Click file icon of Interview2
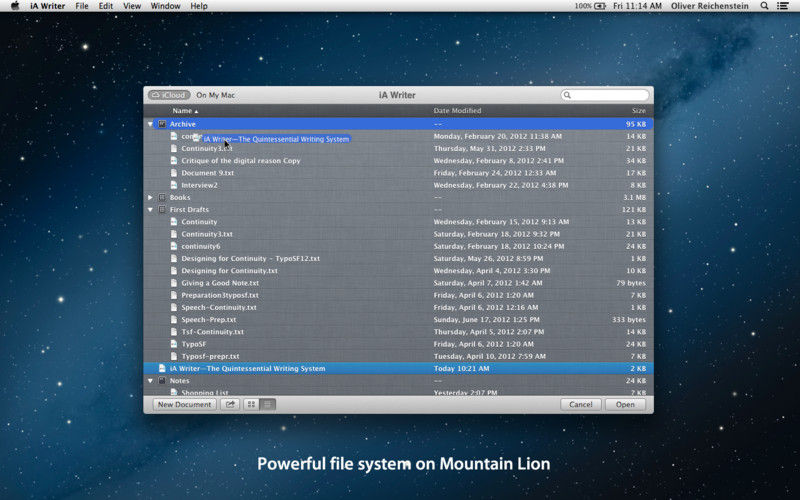 [x=173, y=185]
